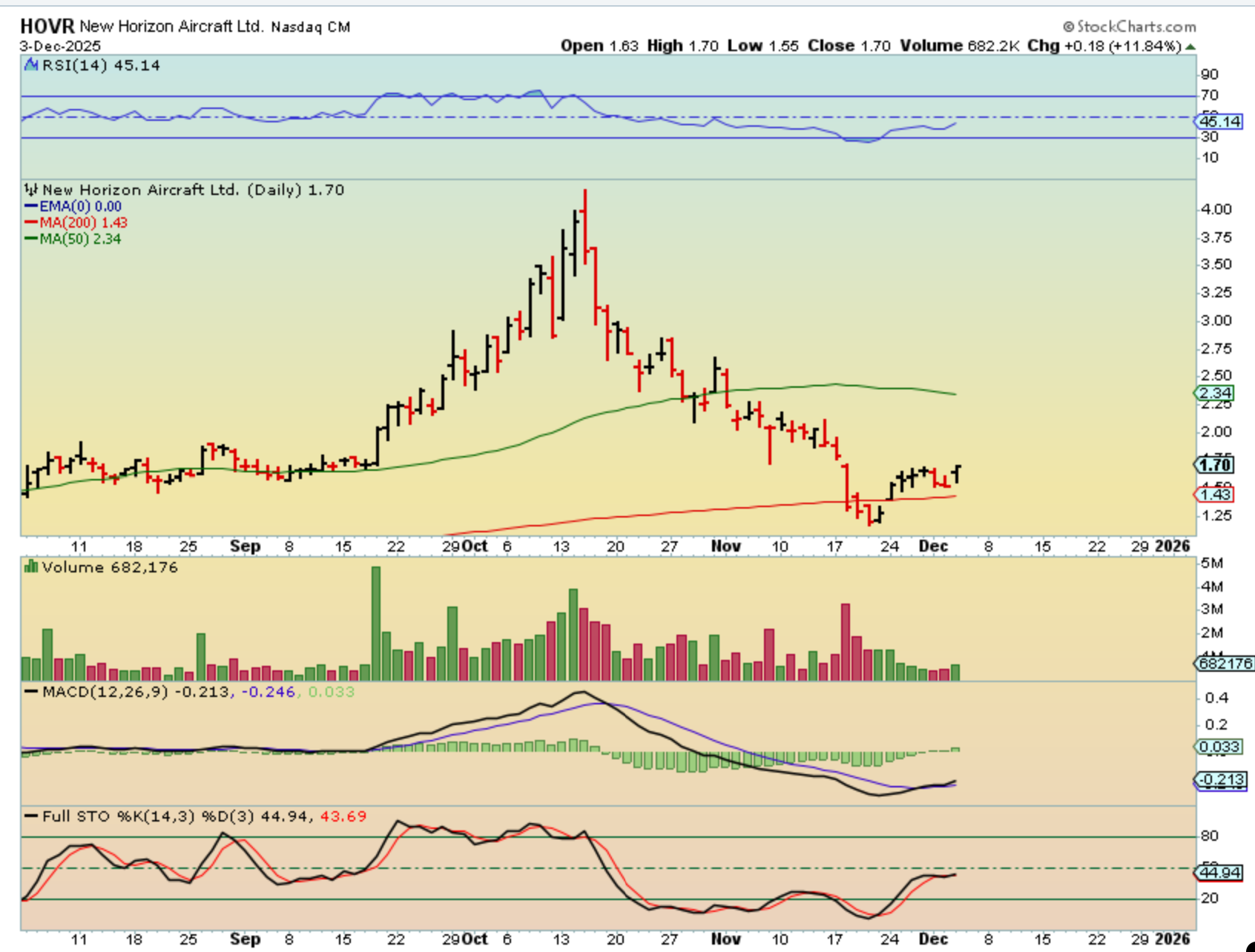
Task: Click the Nasdaq CM exchange label
Action: tap(311, 27)
